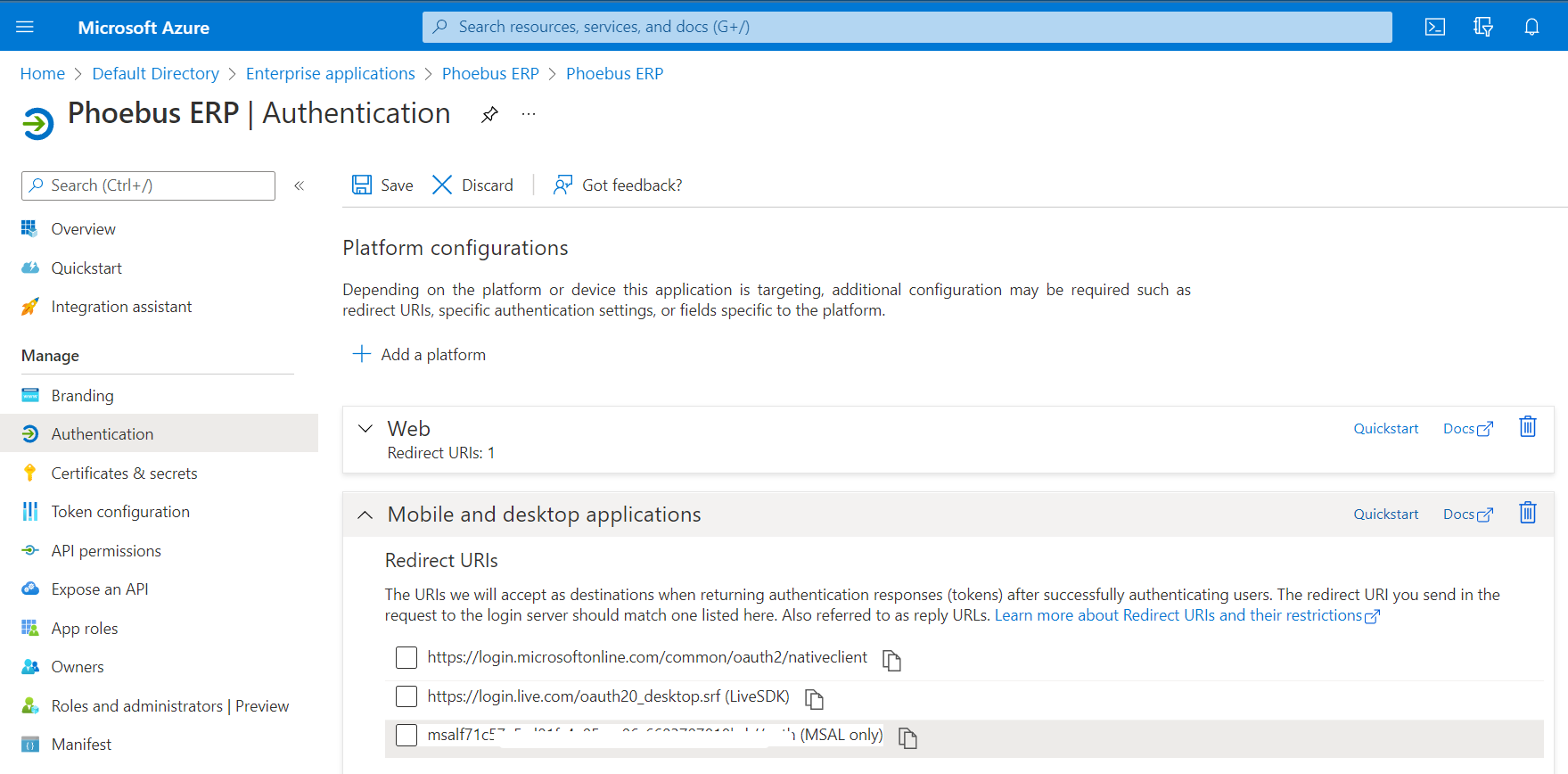Click the Microsoft Azure logo text
This screenshot has width=1568, height=774.
pos(144,28)
